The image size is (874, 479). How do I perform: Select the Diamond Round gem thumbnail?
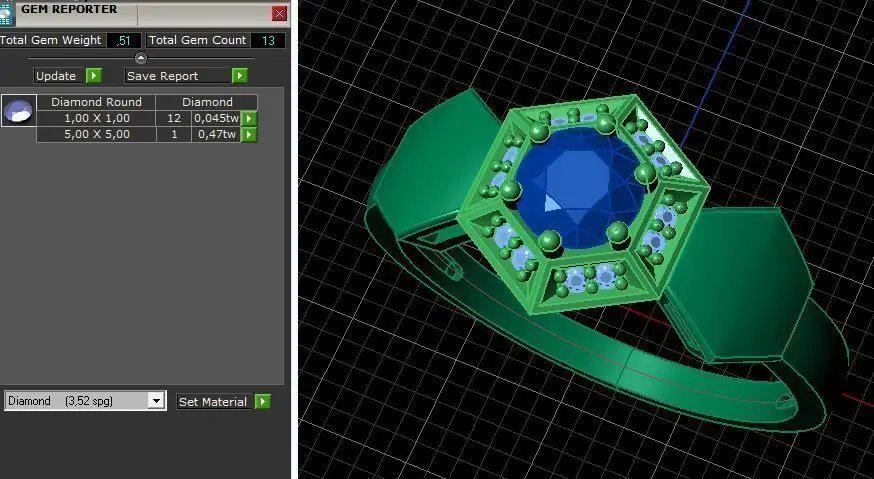coord(18,110)
